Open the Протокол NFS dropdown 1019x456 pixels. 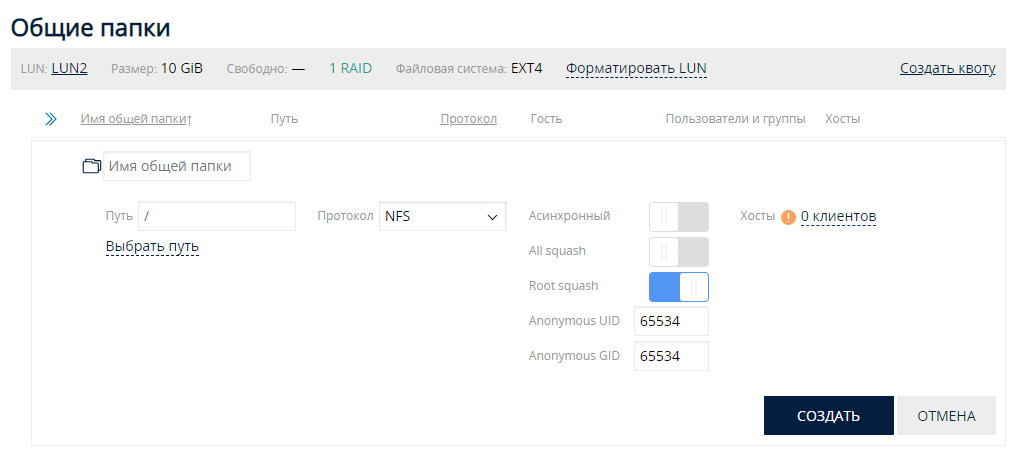pyautogui.click(x=443, y=216)
